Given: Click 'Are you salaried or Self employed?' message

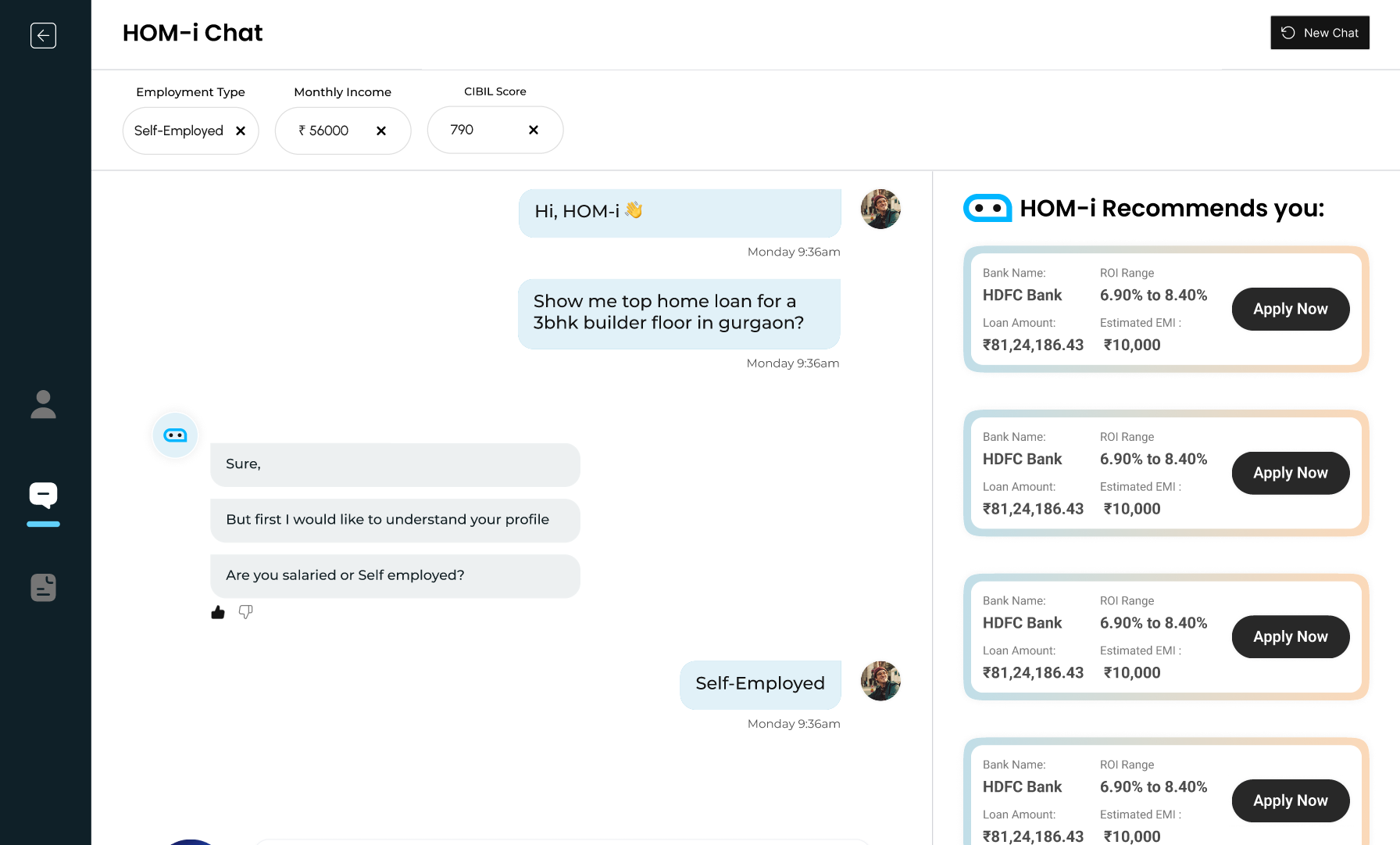Looking at the screenshot, I should [x=395, y=576].
